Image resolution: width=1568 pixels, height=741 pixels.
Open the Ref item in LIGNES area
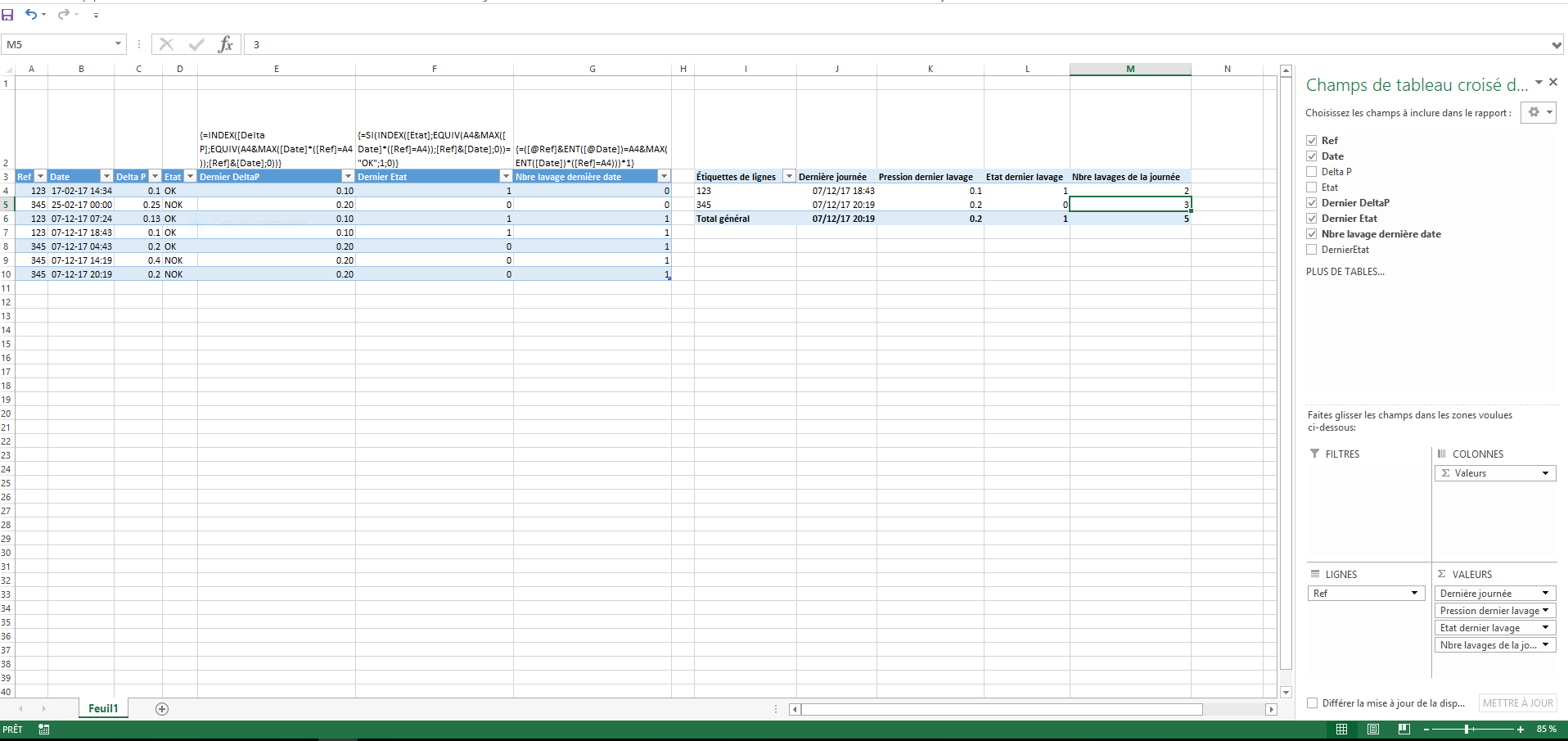[x=1365, y=594]
